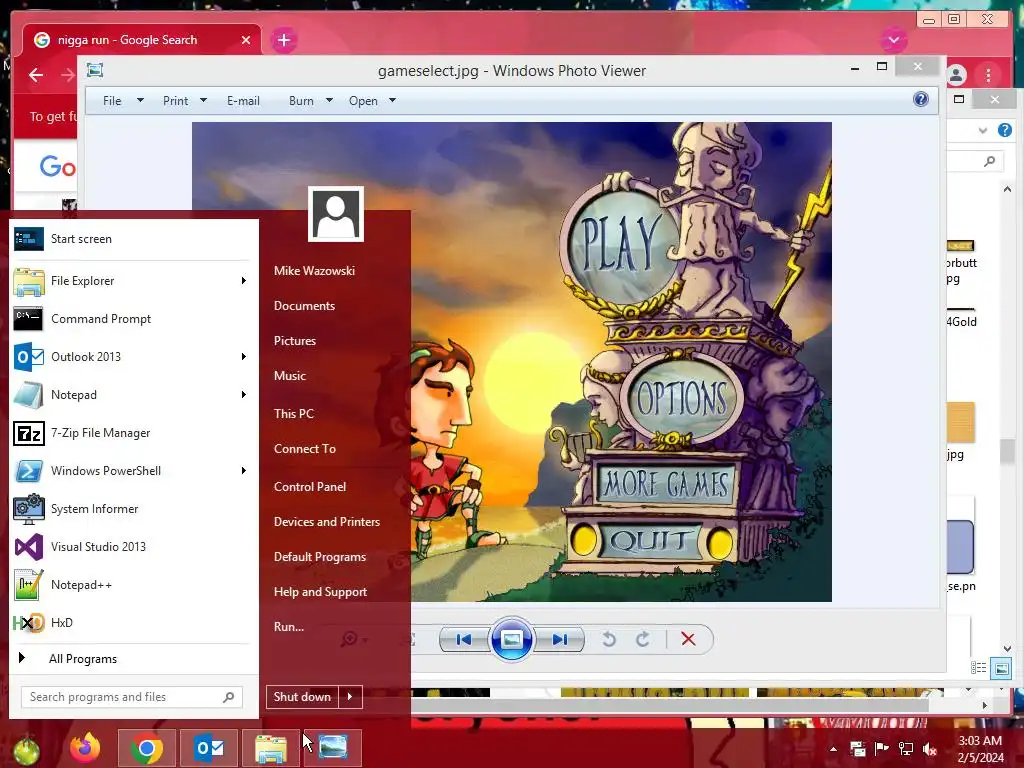The height and width of the screenshot is (768, 1024).
Task: Click the user account picture
Action: tap(336, 214)
